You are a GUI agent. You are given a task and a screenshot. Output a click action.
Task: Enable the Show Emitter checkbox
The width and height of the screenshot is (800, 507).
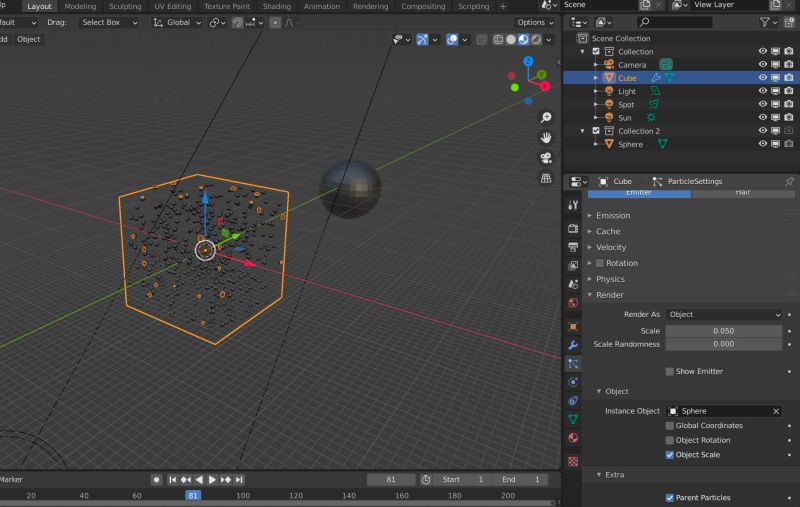click(x=669, y=371)
